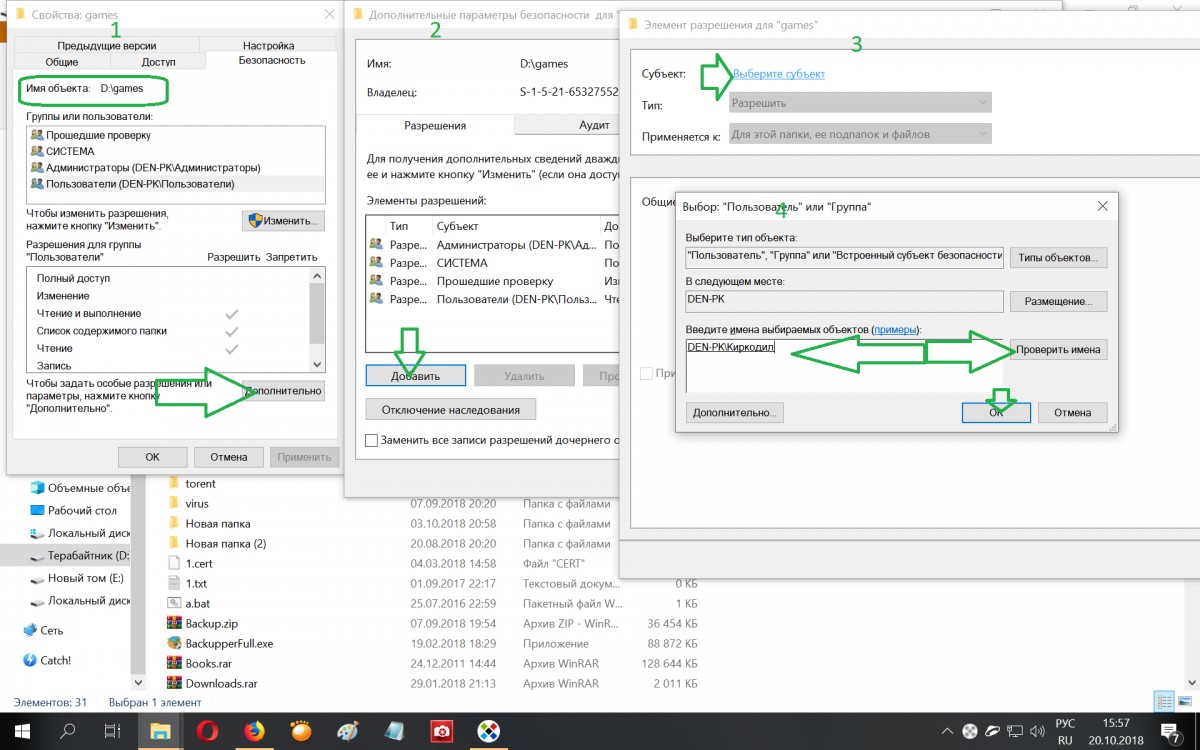Open Безопасность tab

click(272, 61)
